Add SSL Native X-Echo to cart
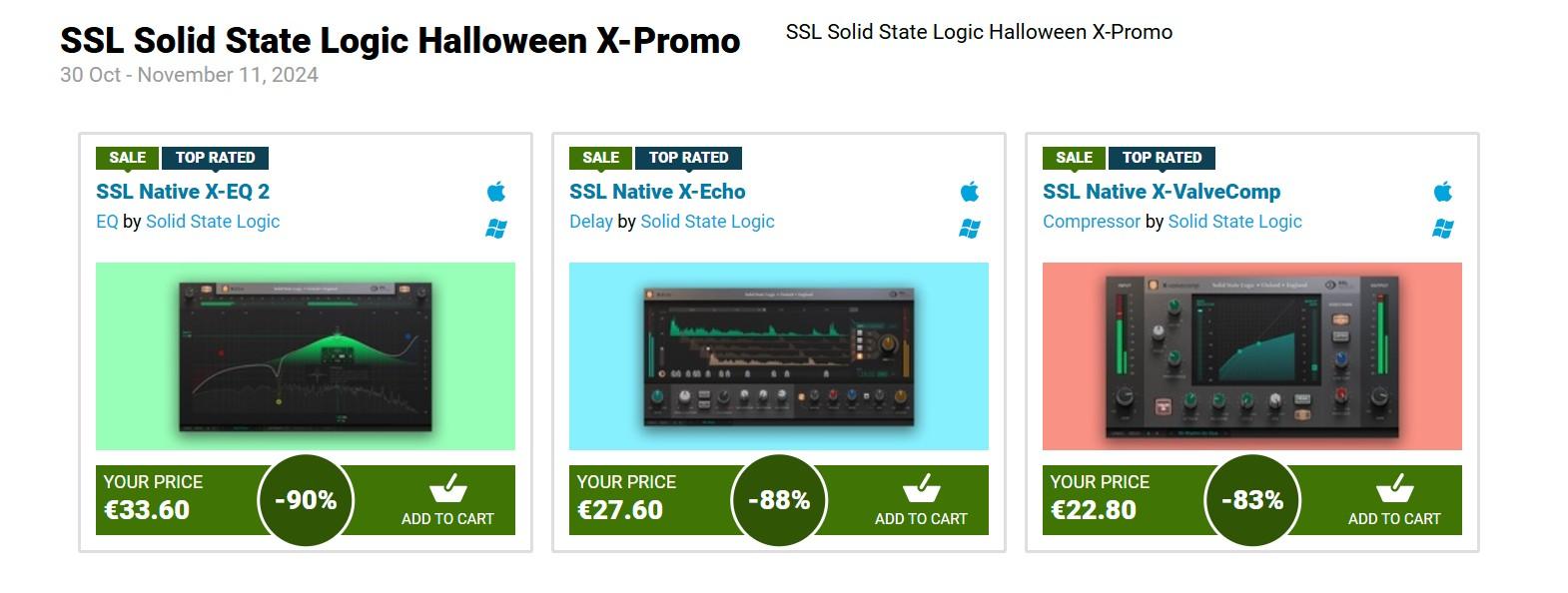 click(921, 501)
